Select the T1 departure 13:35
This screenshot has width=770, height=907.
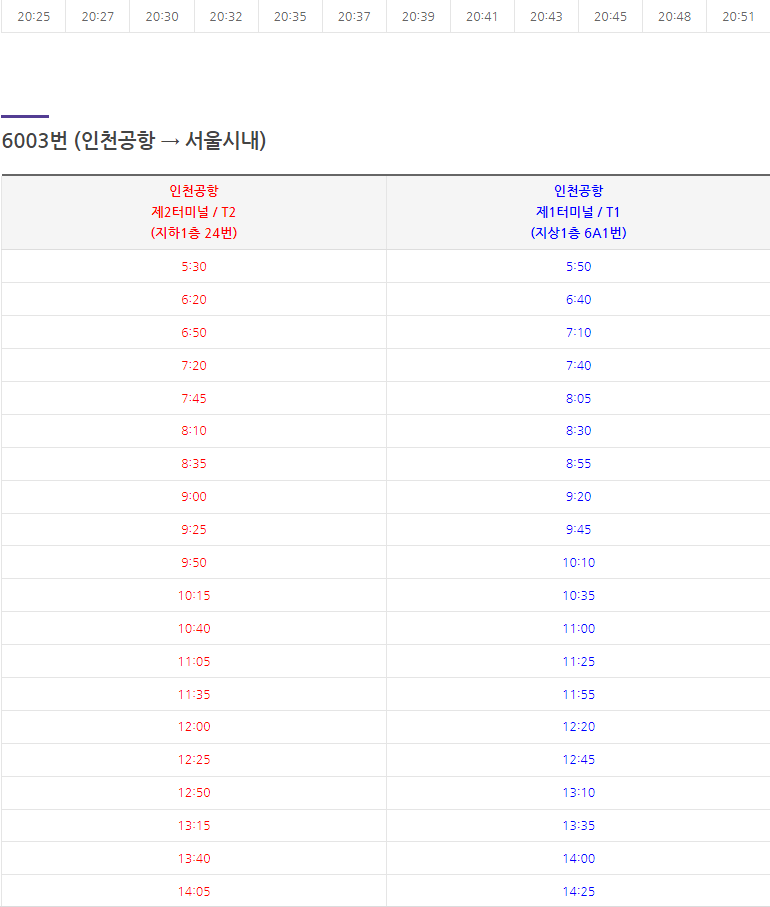point(579,825)
